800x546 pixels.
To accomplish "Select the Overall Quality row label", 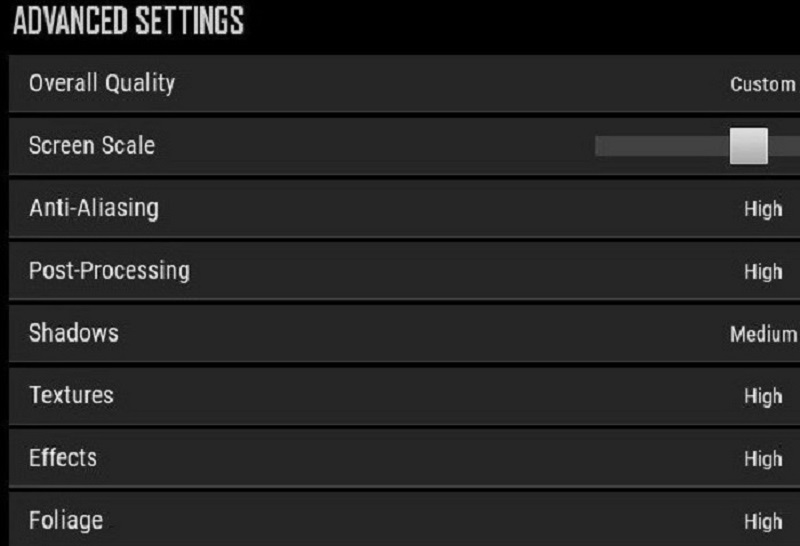I will [102, 83].
